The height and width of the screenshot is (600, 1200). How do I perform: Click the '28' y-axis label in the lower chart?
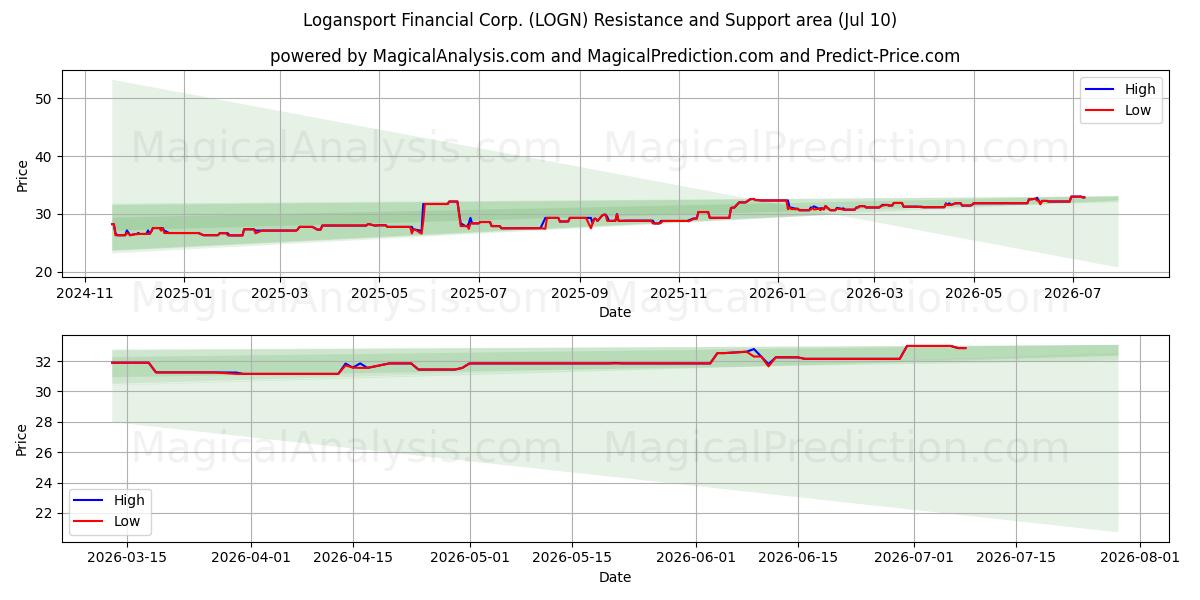[45, 422]
